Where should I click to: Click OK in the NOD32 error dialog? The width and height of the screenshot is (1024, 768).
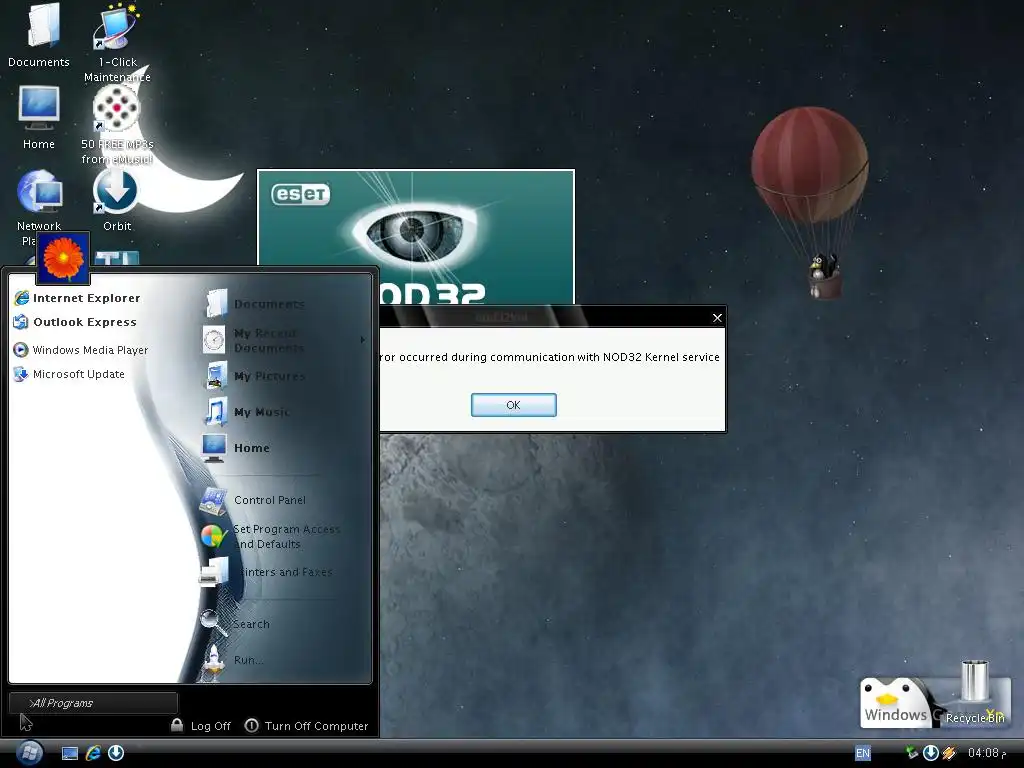pos(514,405)
